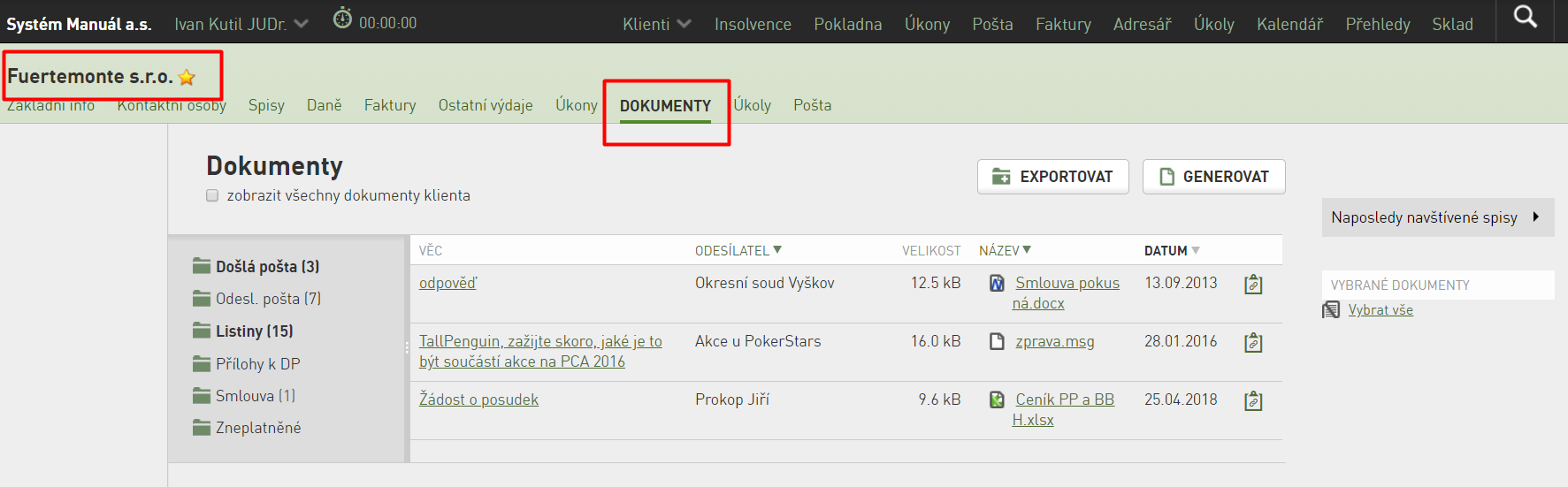Click the Excel icon beside Ceník PP
1568x487 pixels.
997,399
